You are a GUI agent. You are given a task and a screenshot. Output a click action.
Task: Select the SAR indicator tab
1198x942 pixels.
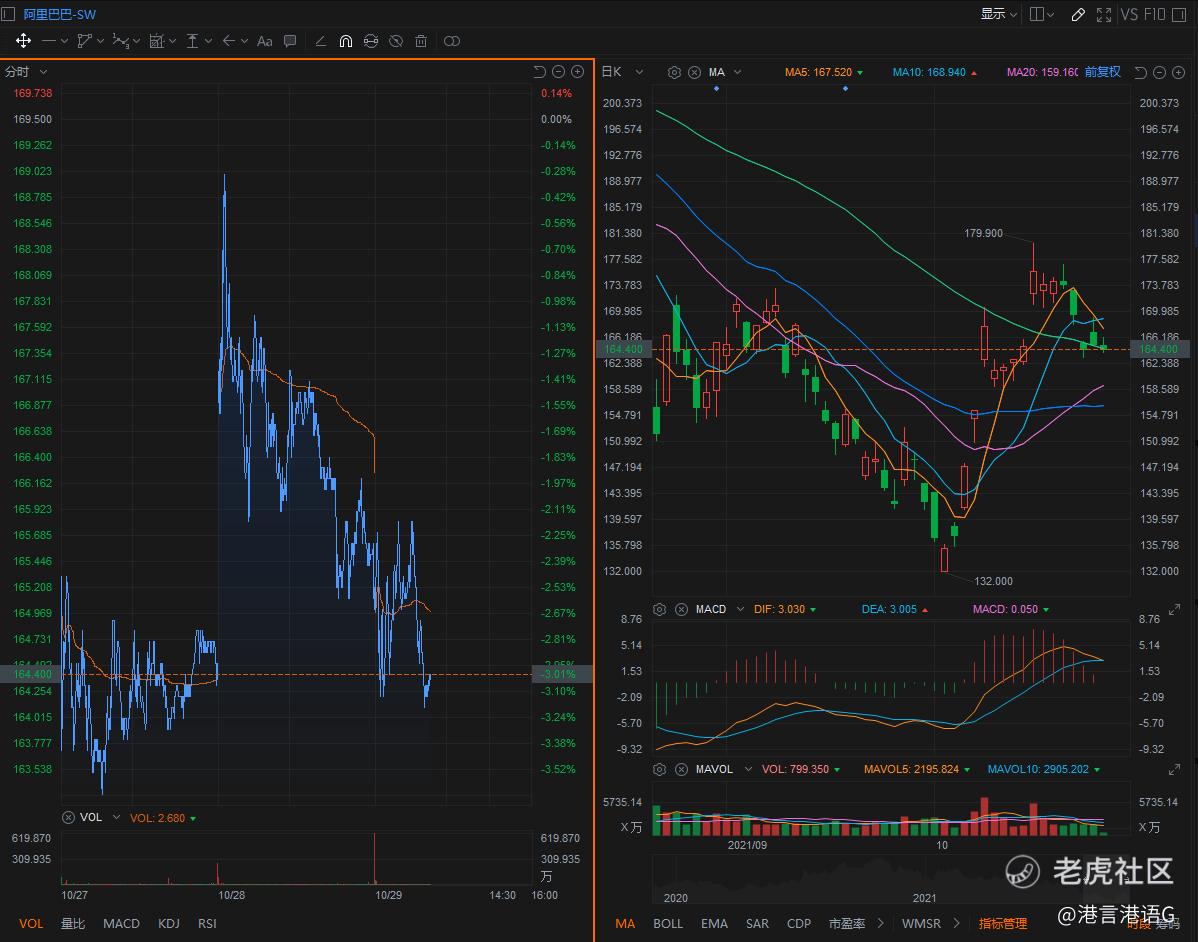point(757,924)
